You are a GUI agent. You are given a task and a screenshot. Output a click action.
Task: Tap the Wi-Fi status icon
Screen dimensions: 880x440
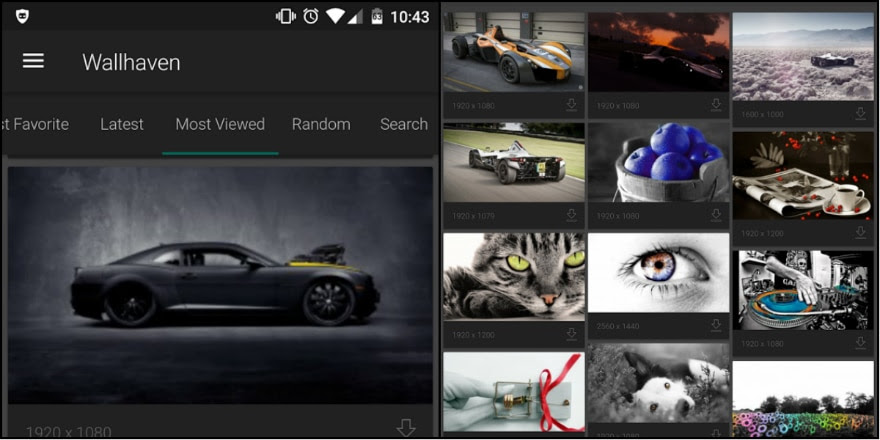click(335, 16)
